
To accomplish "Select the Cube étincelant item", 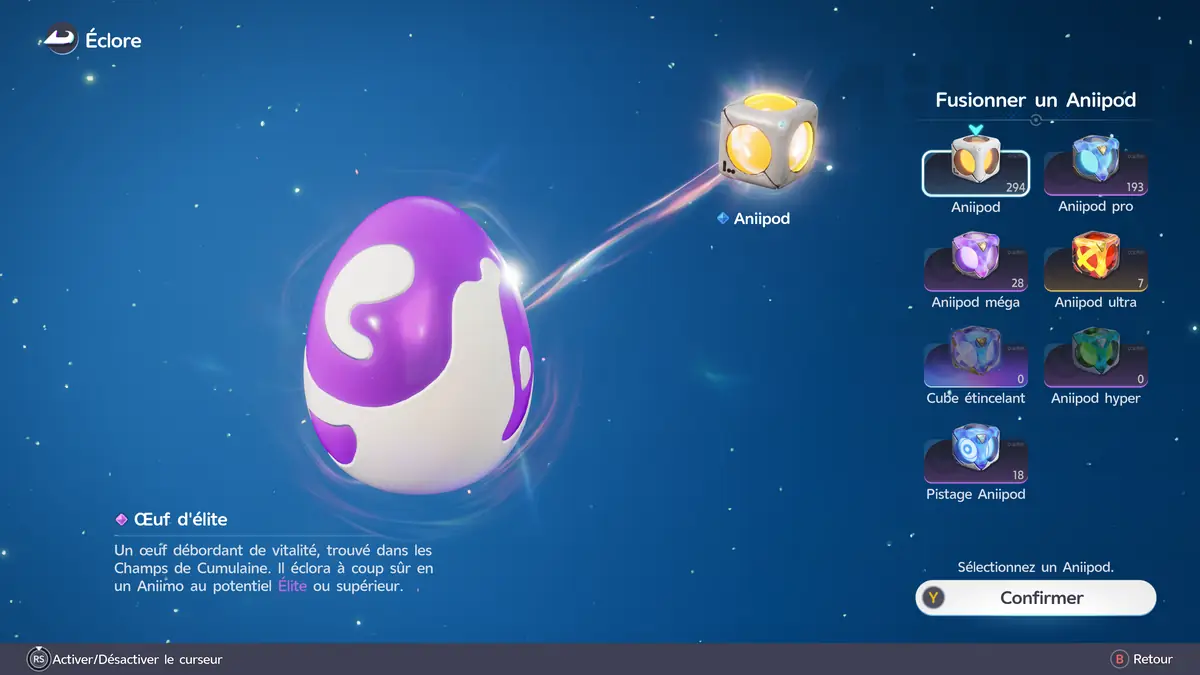I will tap(975, 358).
